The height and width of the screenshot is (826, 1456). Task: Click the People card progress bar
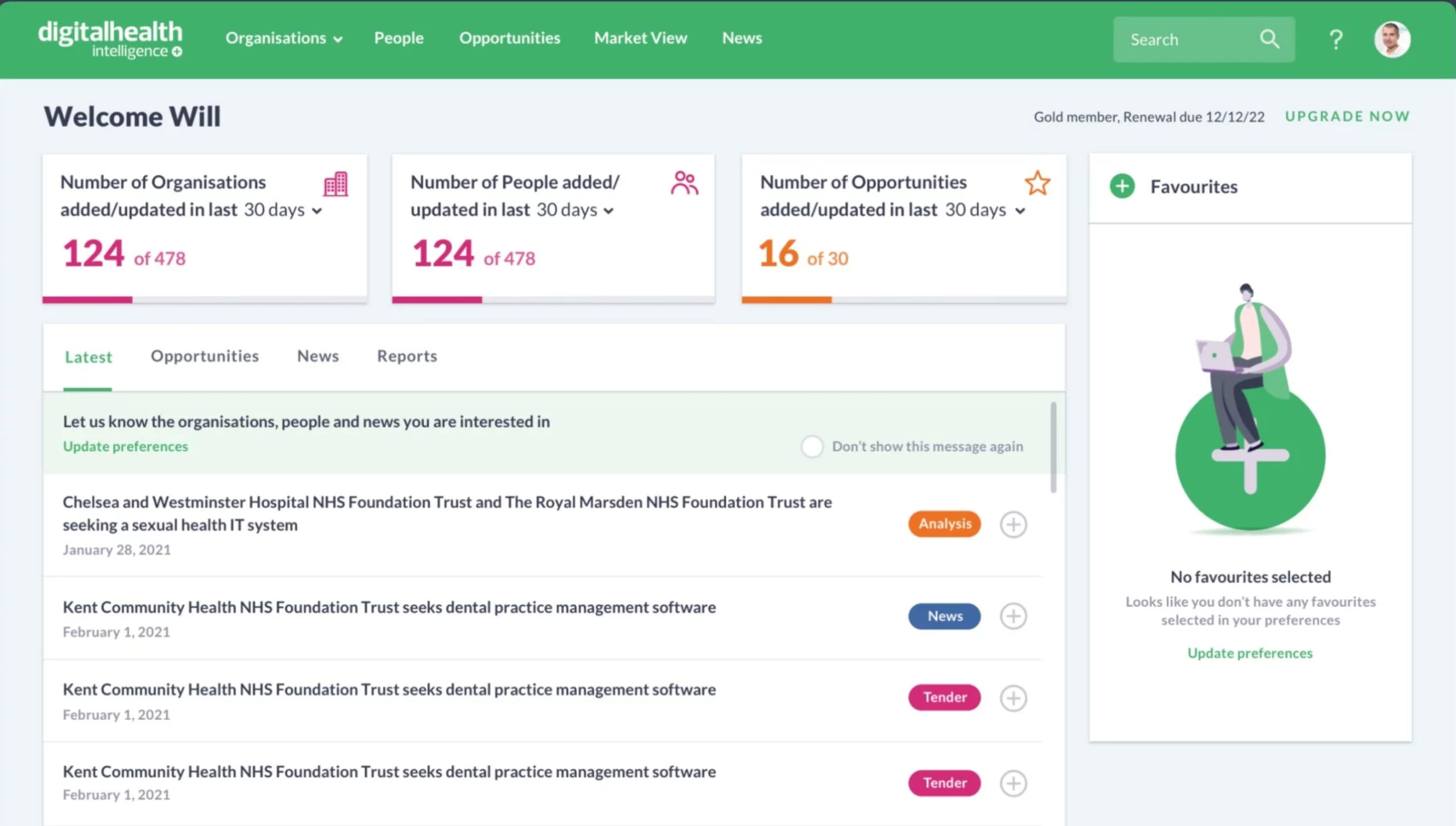coord(553,300)
